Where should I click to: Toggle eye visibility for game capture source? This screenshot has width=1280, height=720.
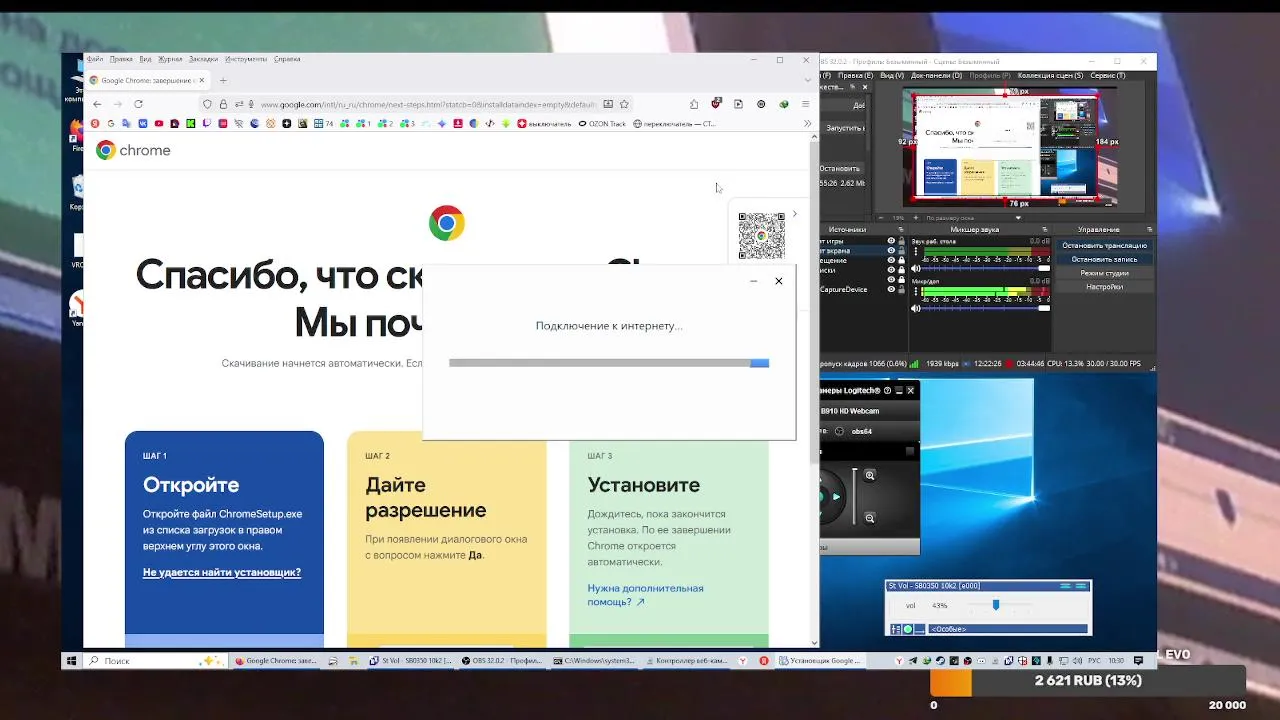point(891,241)
